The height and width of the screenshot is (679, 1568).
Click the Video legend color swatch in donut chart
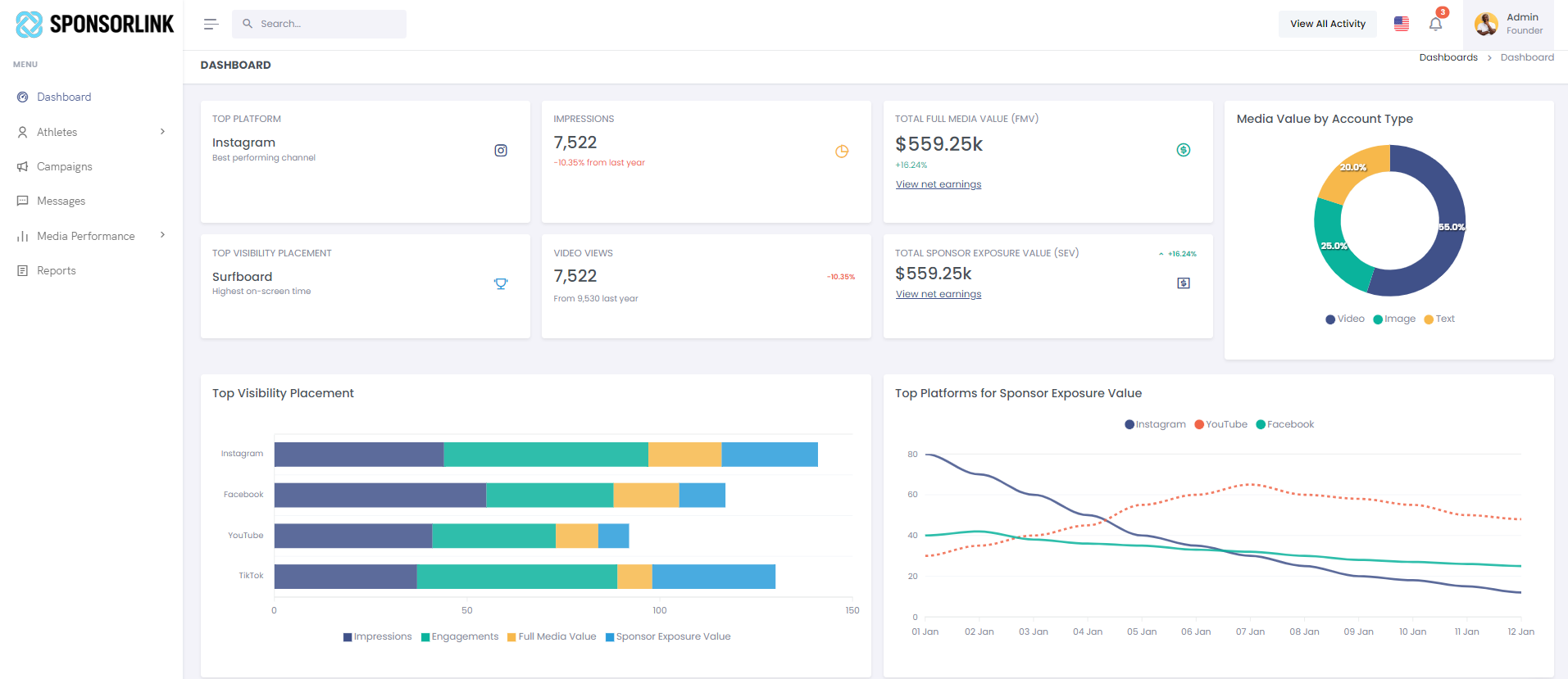pos(1330,319)
